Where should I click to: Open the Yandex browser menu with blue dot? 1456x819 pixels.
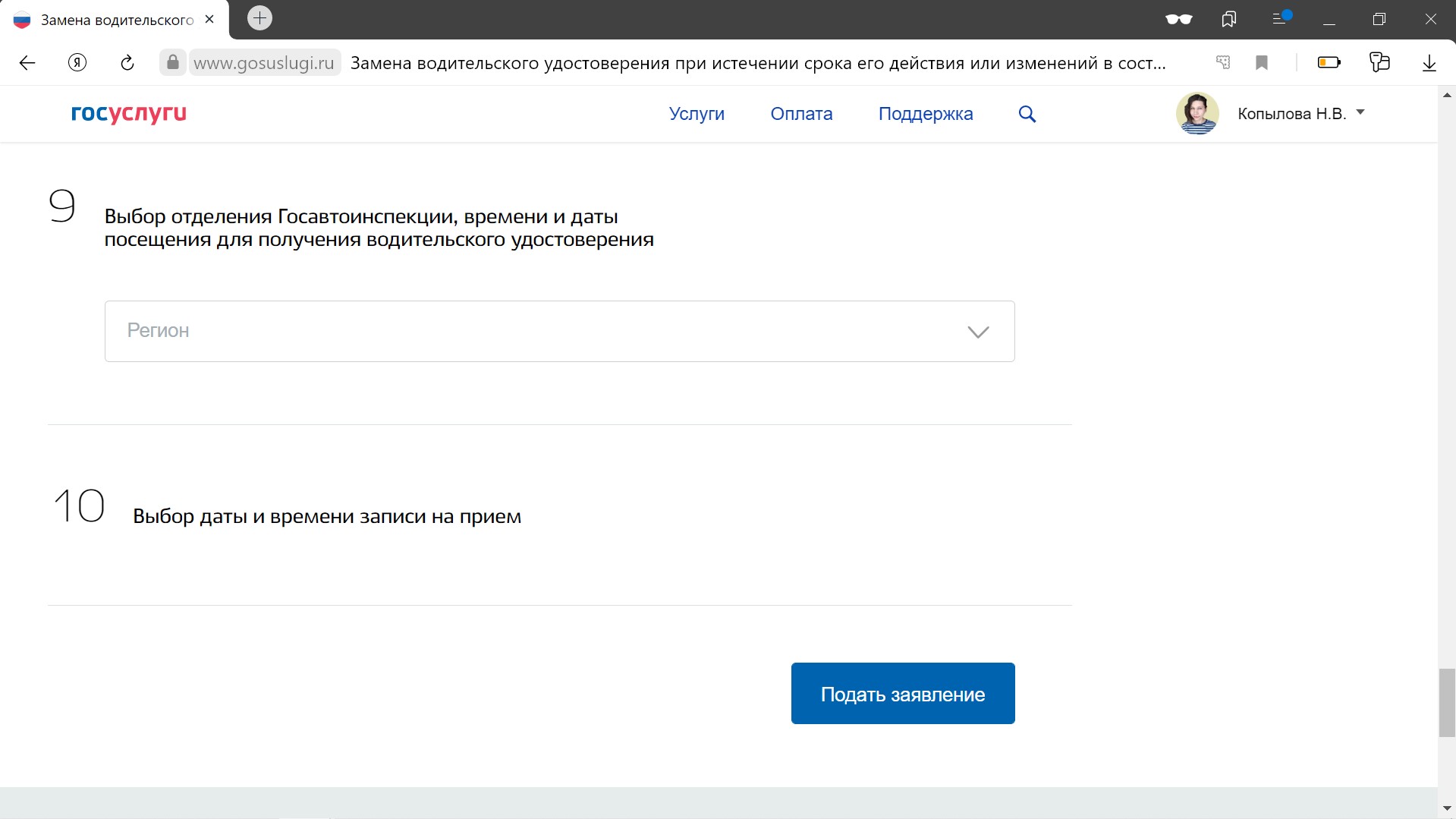pos(1280,18)
